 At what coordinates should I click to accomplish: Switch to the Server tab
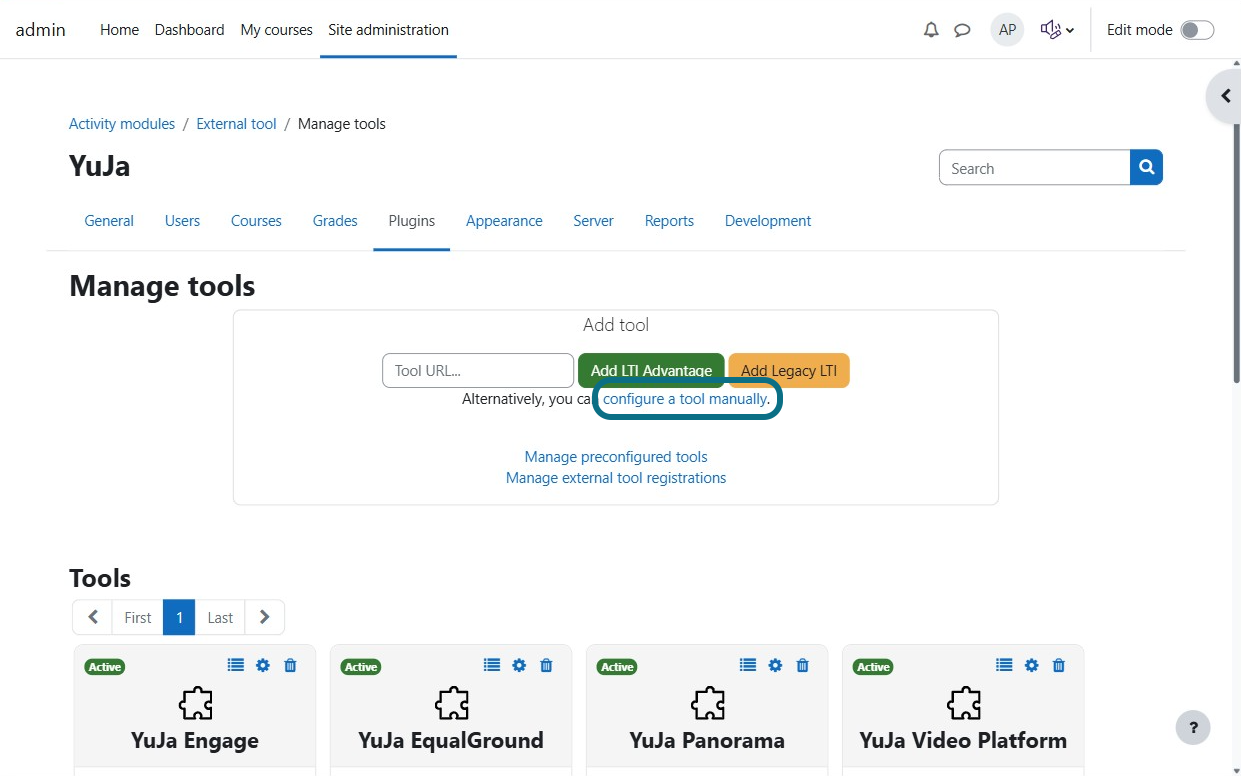[x=593, y=221]
